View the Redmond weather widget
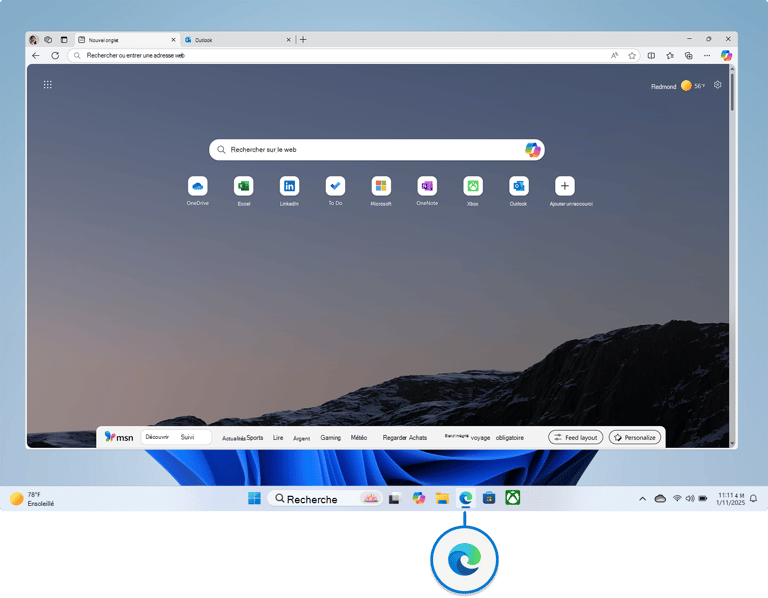 pyautogui.click(x=678, y=86)
